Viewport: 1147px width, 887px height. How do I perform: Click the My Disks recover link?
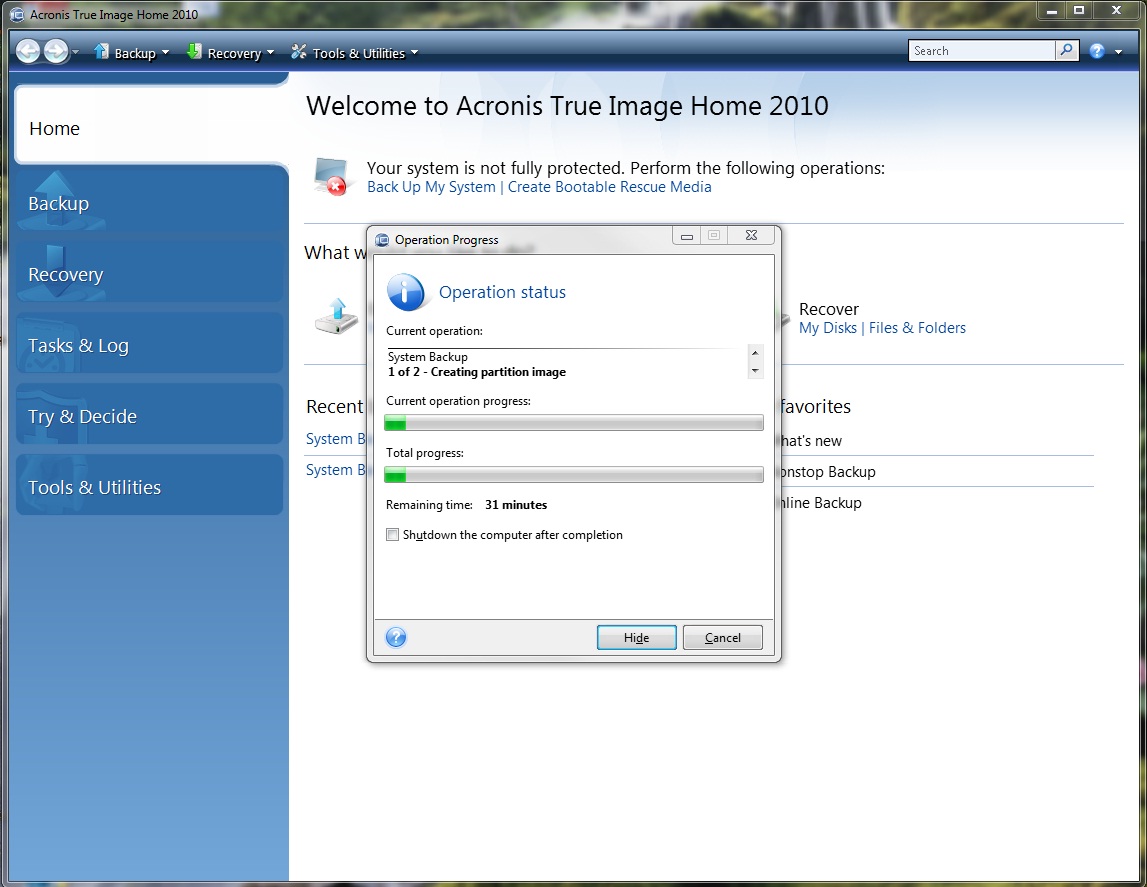point(827,328)
